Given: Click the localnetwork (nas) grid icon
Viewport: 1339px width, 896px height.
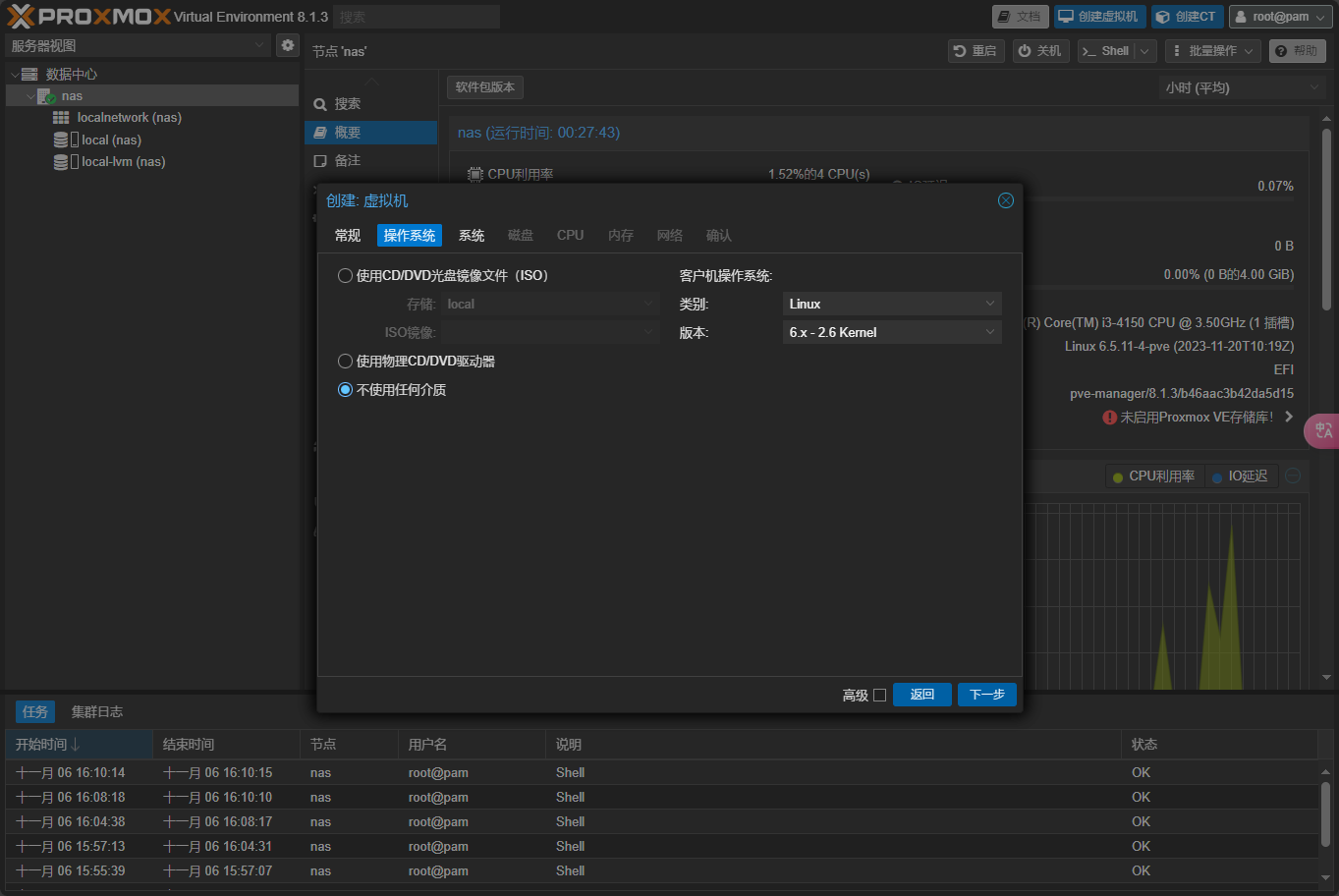Looking at the screenshot, I should [x=61, y=118].
